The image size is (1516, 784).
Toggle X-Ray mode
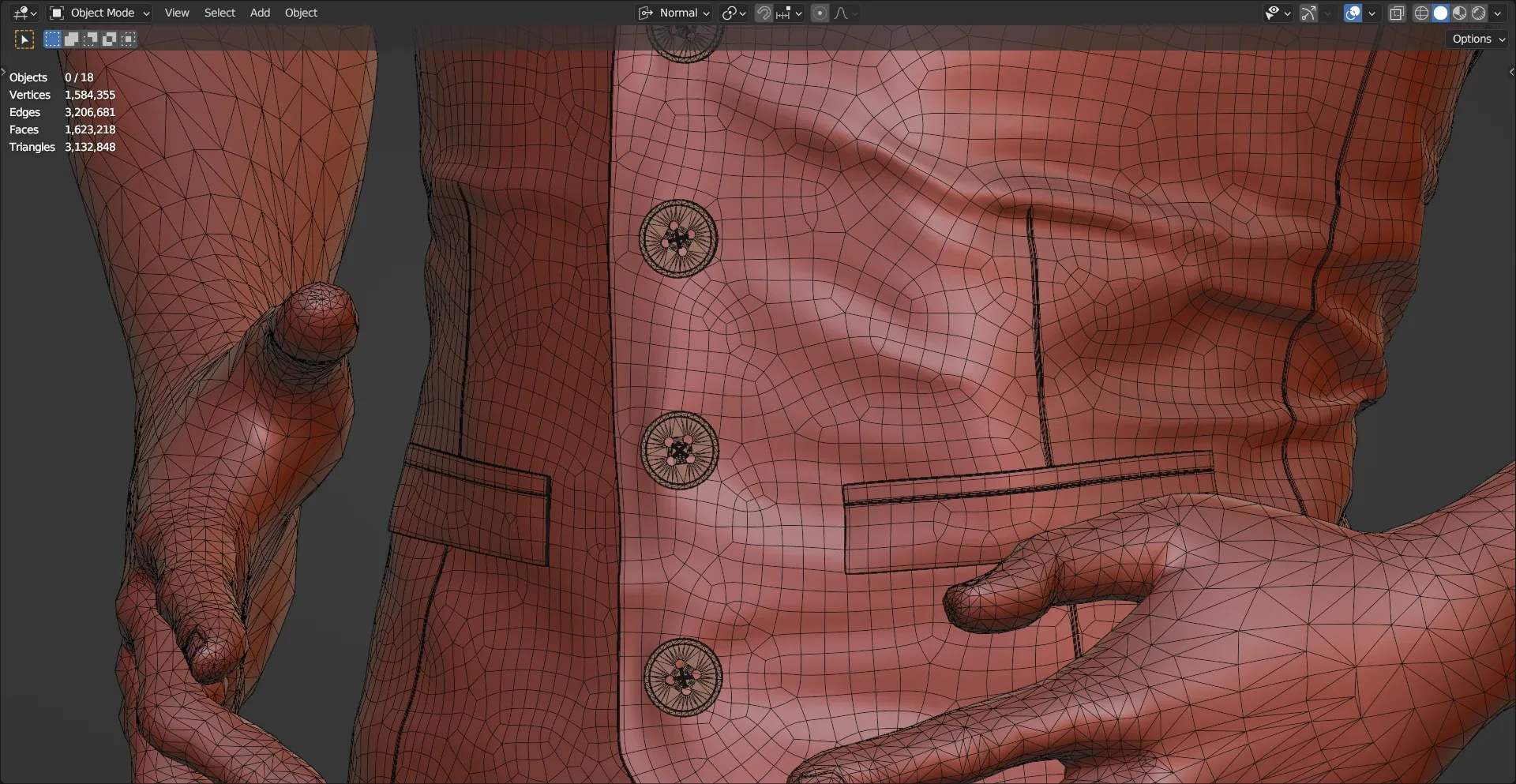1397,13
